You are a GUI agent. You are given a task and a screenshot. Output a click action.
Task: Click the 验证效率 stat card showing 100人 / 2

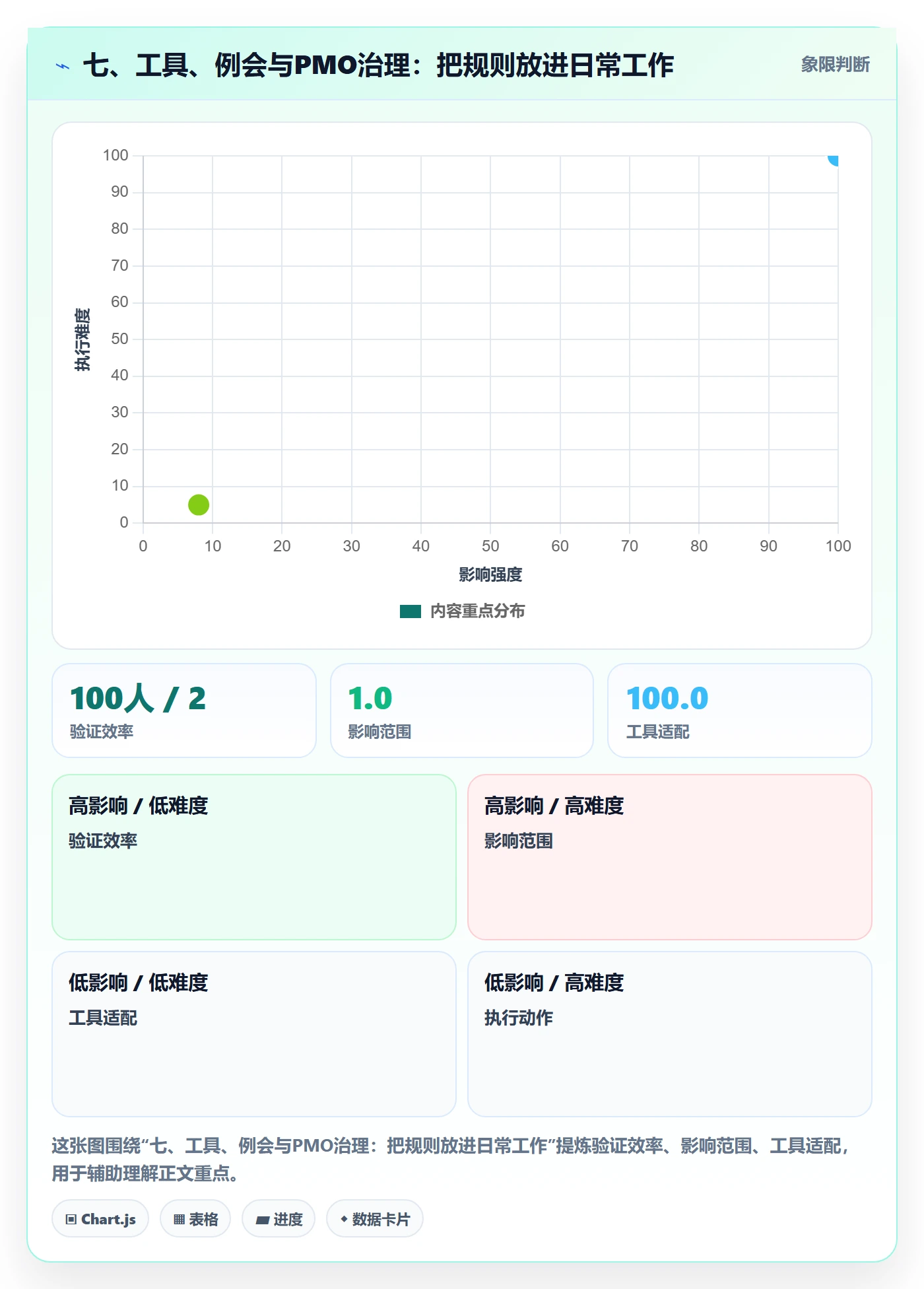click(184, 711)
